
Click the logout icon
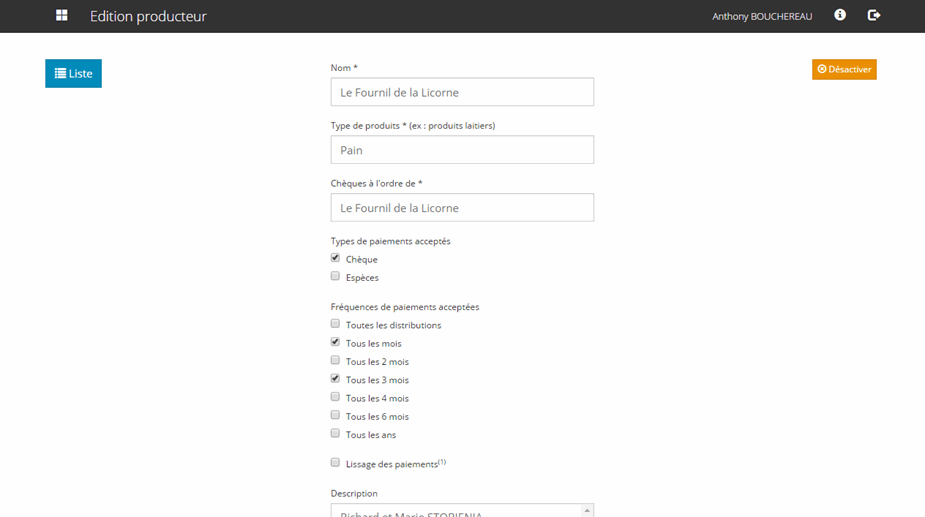tap(873, 16)
